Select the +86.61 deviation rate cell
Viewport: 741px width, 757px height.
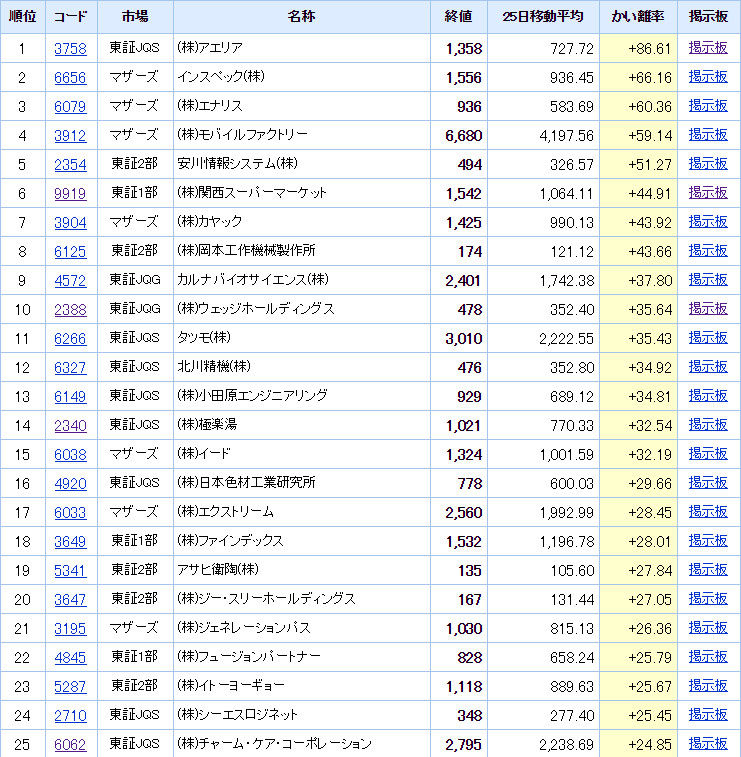pyautogui.click(x=638, y=48)
